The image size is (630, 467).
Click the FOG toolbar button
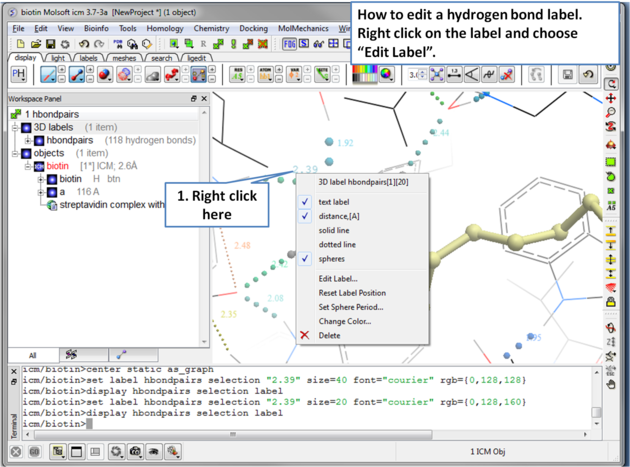tap(289, 44)
